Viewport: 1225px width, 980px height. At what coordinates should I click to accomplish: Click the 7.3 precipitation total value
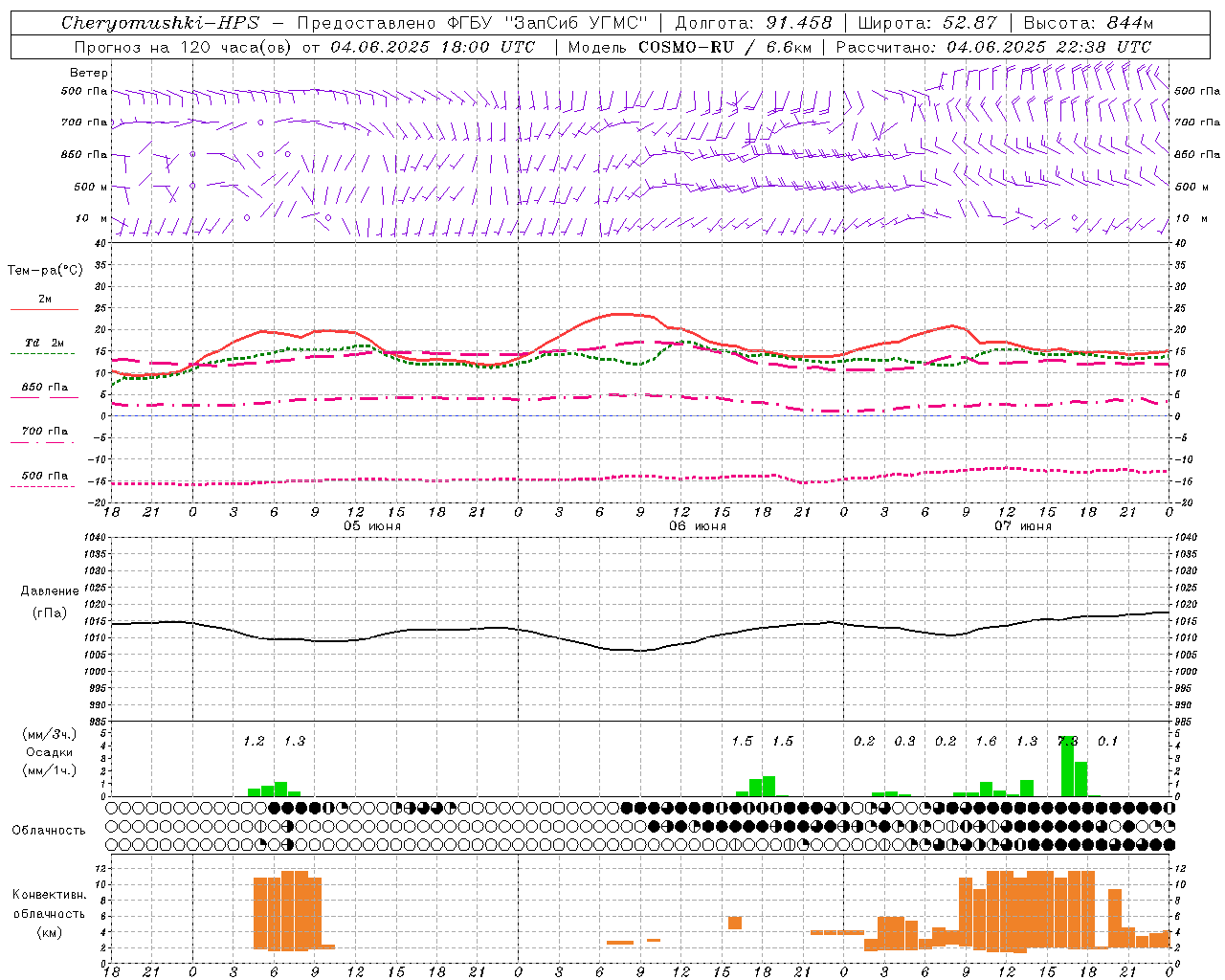(1067, 742)
